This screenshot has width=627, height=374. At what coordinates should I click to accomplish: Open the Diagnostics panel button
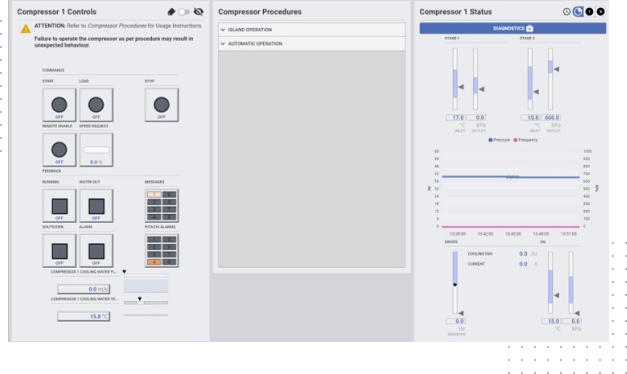click(513, 28)
